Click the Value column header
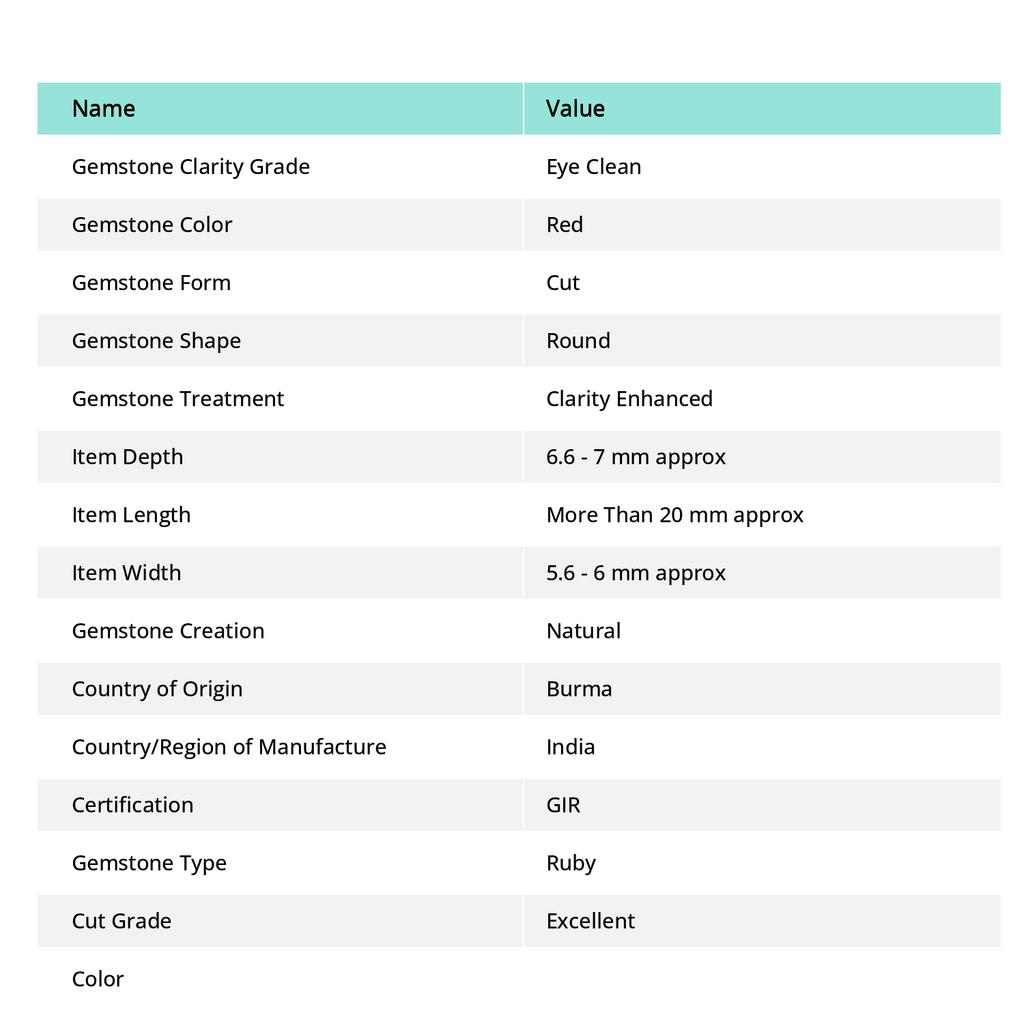1024x1024 pixels. tap(575, 108)
